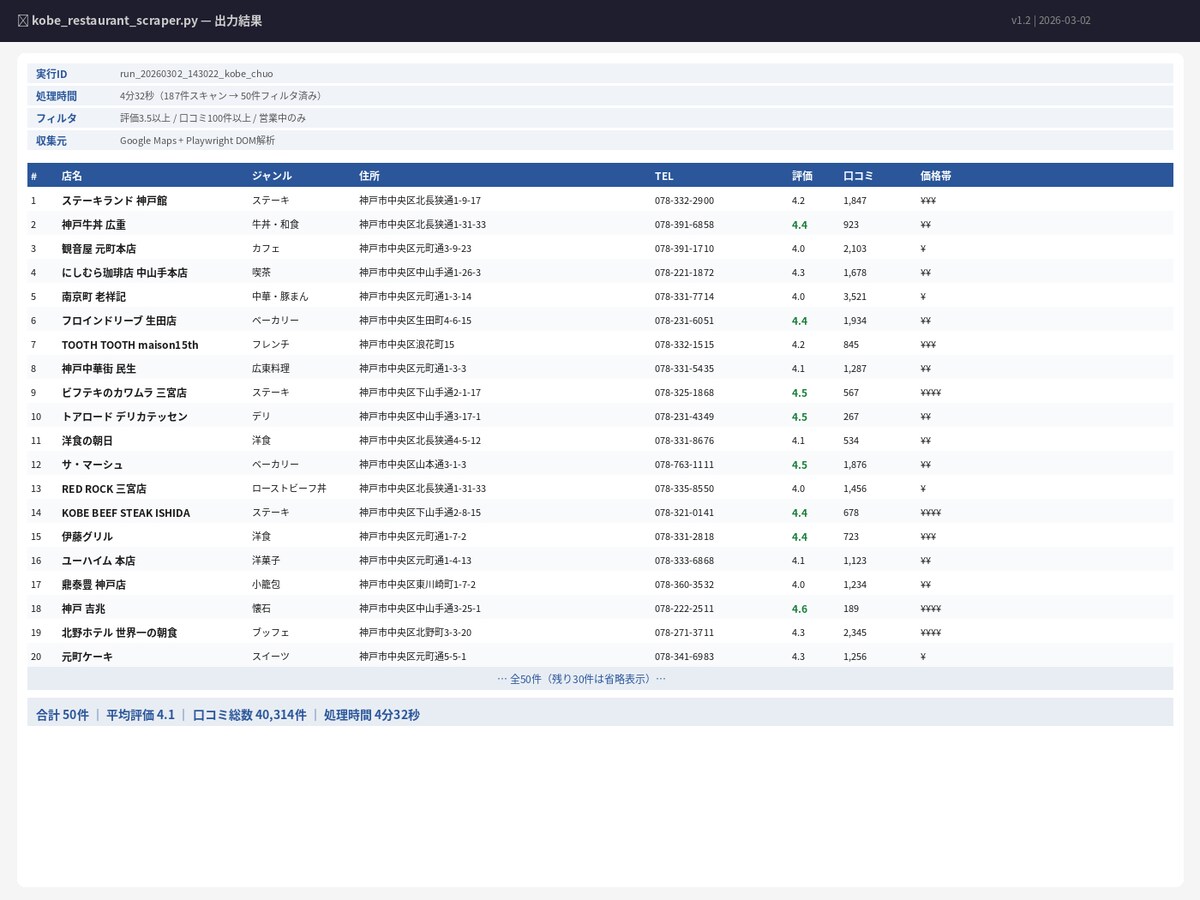Viewport: 1200px width, 900px height.
Task: Click the 口コミ column header
Action: [858, 176]
